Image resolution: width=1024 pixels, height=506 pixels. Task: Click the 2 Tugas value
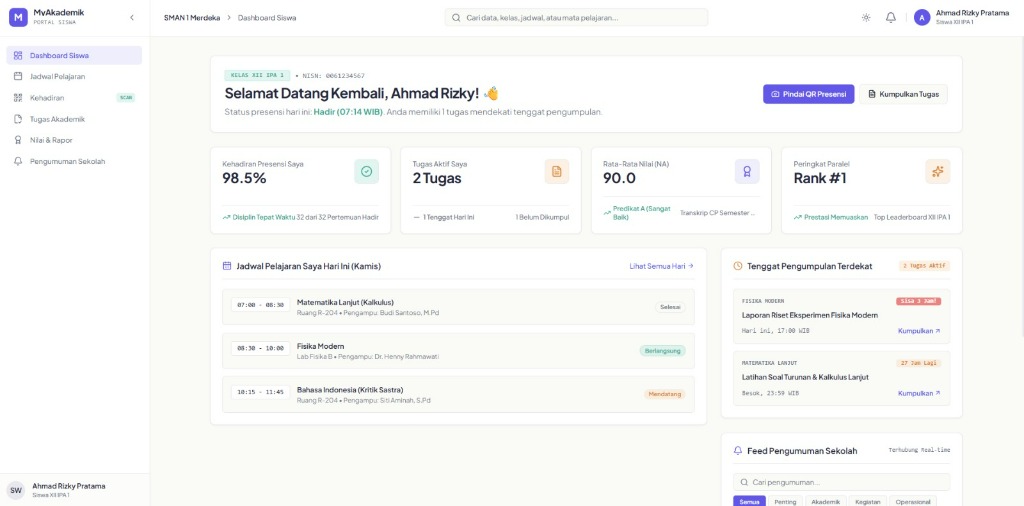coord(437,178)
